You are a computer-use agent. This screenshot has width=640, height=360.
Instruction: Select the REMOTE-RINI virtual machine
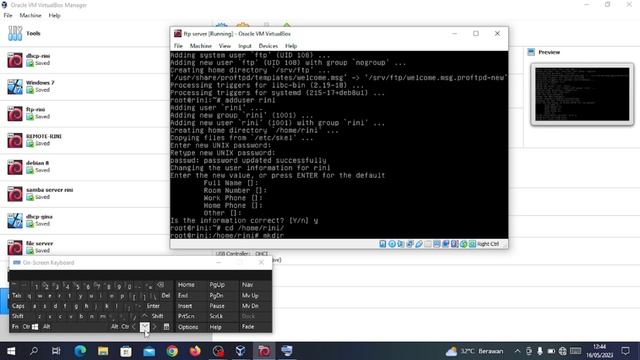click(86, 140)
